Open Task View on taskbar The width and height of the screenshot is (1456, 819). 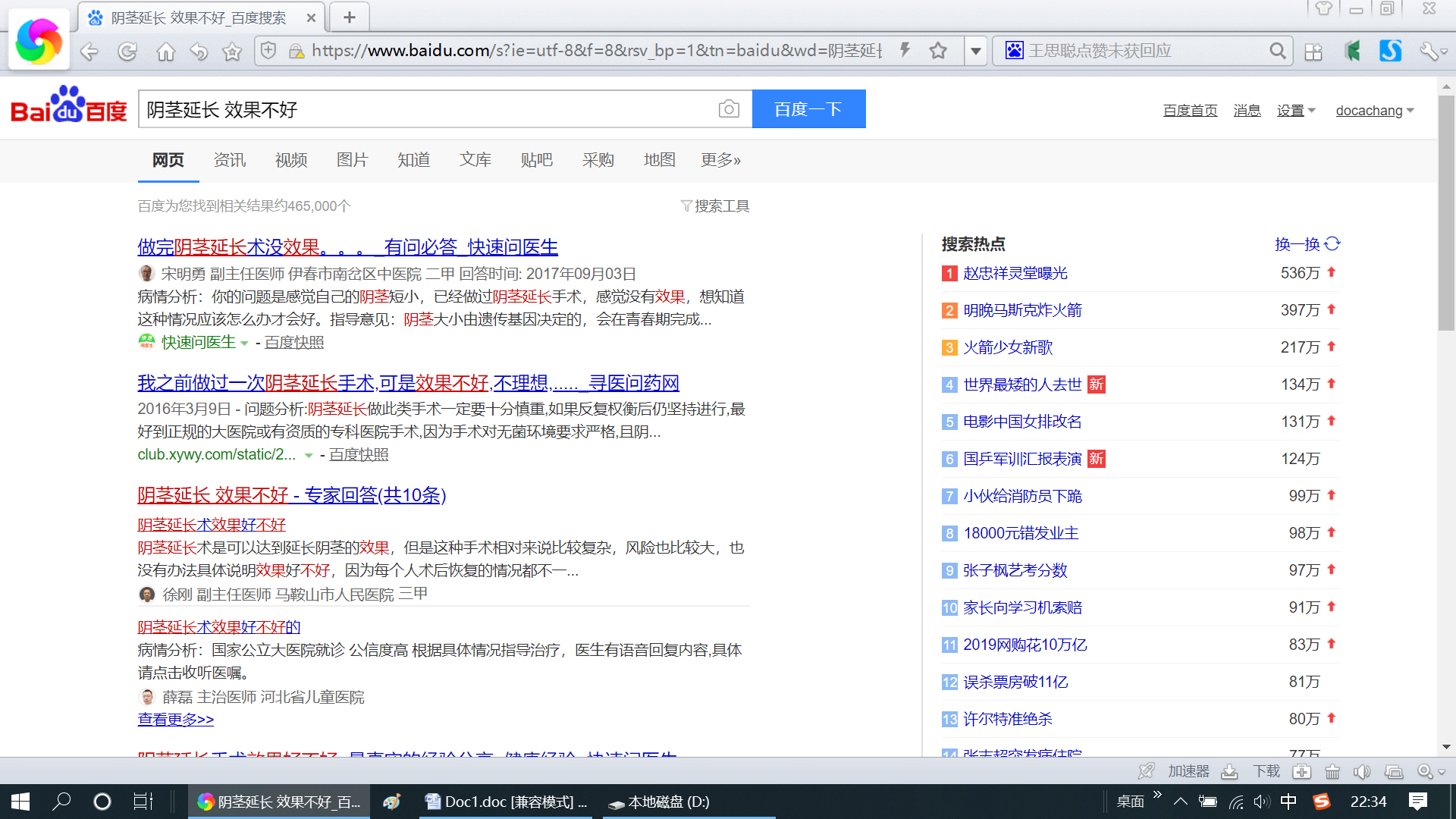pos(143,802)
